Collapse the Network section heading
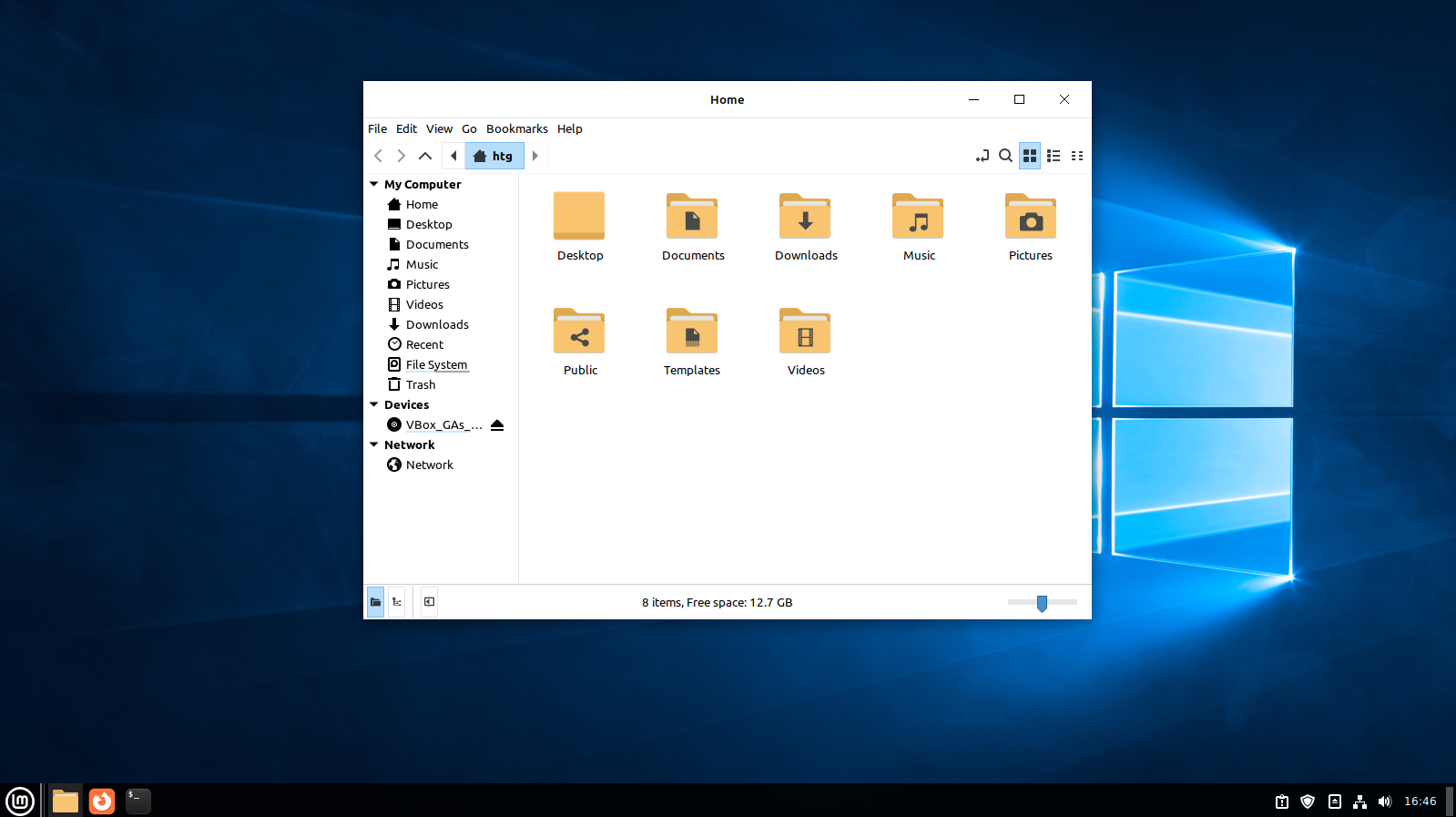 (374, 444)
